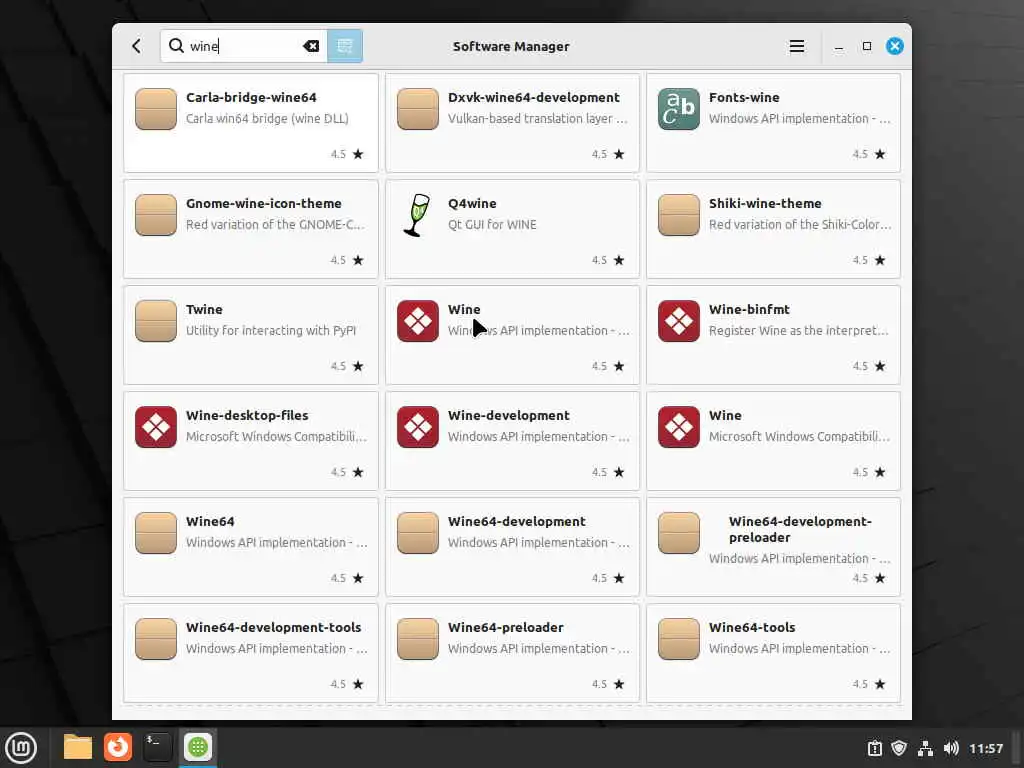Viewport: 1024px width, 768px height.
Task: Click the Software Manager taskbar button
Action: pyautogui.click(x=198, y=747)
